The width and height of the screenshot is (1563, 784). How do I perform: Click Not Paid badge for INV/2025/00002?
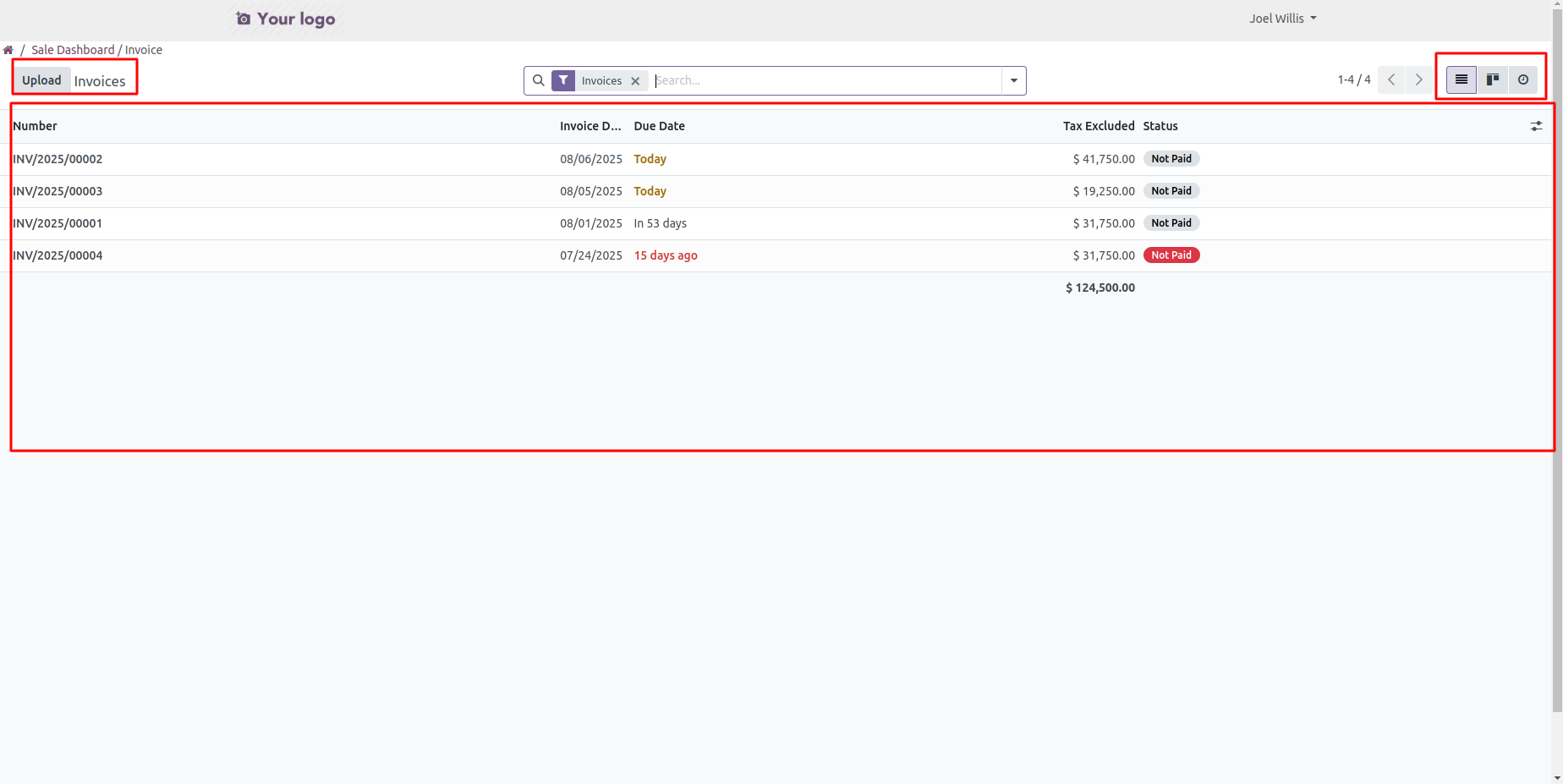(x=1171, y=159)
